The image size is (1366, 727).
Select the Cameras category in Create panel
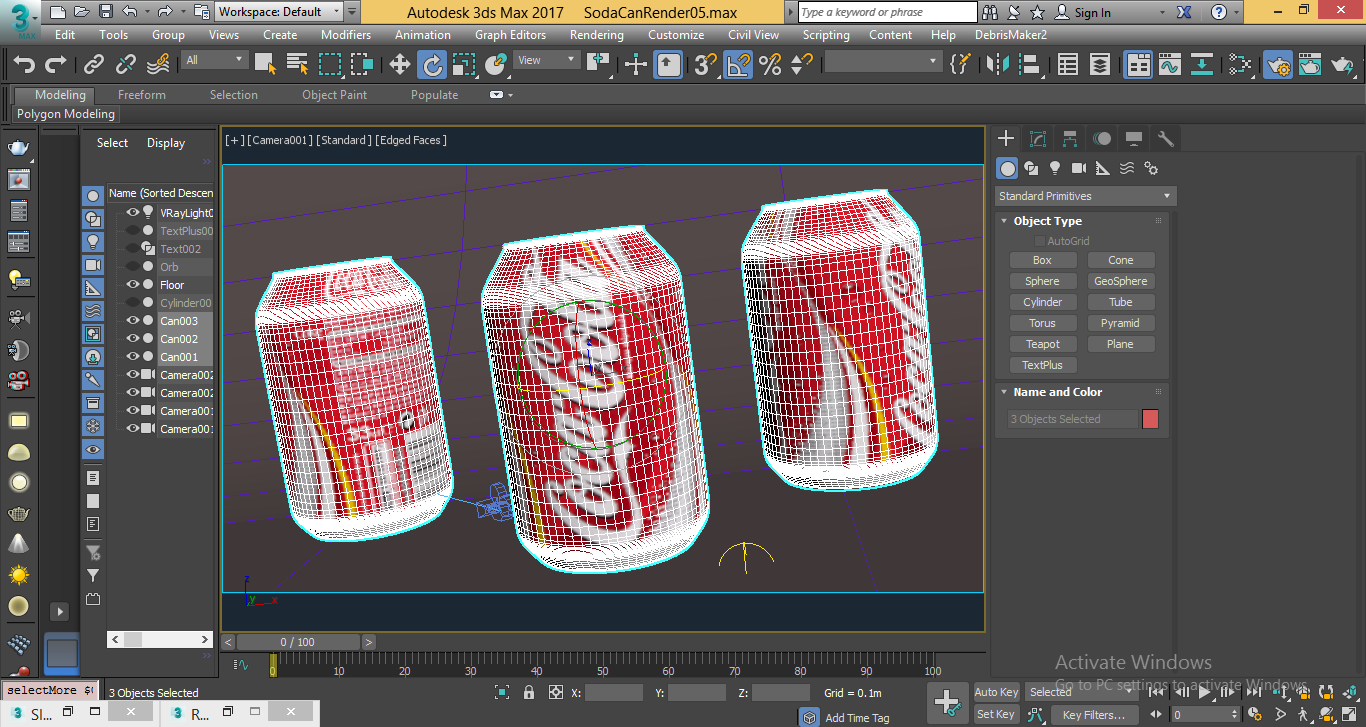(1079, 168)
